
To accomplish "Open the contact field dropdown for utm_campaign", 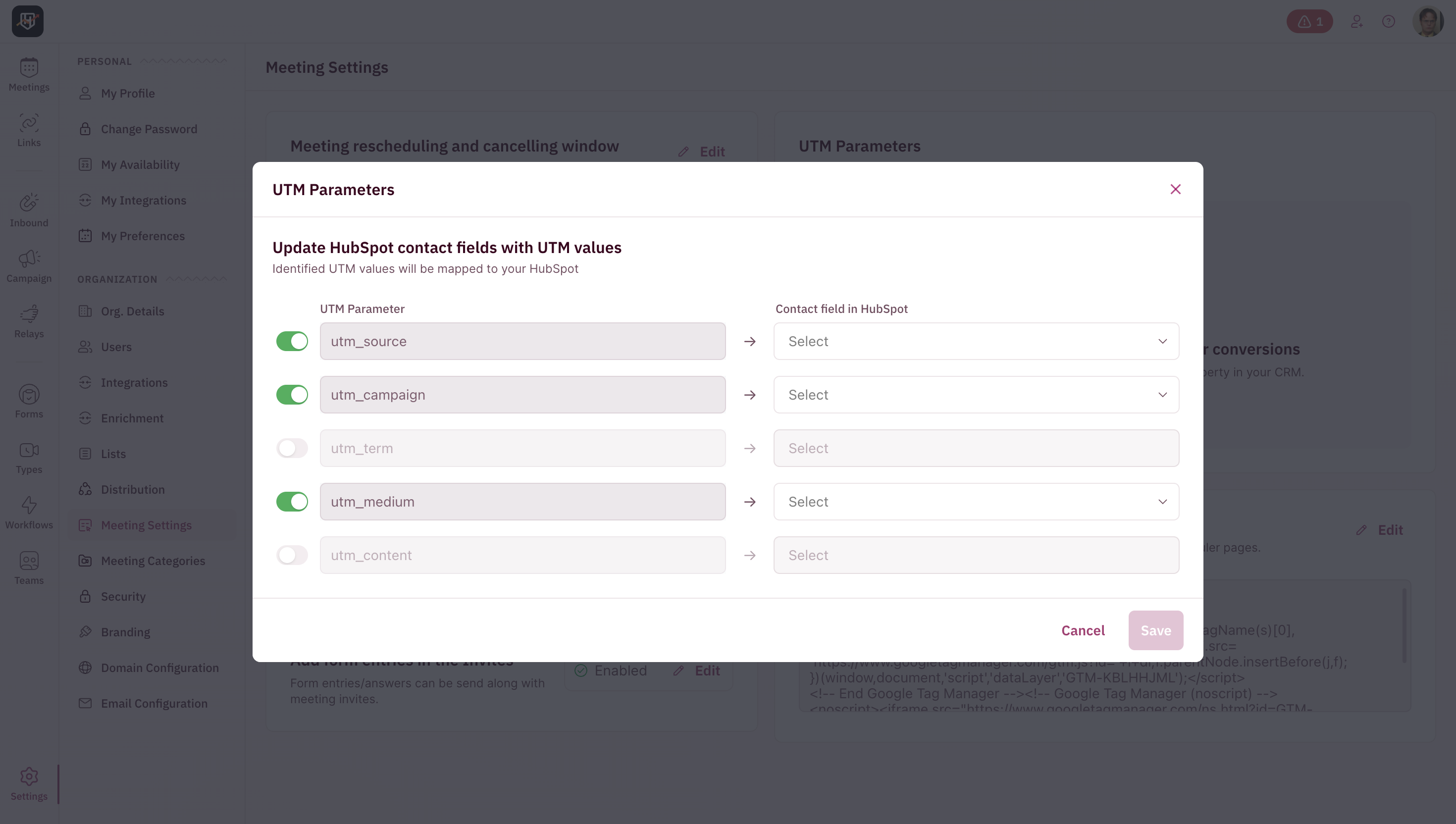I will click(976, 395).
